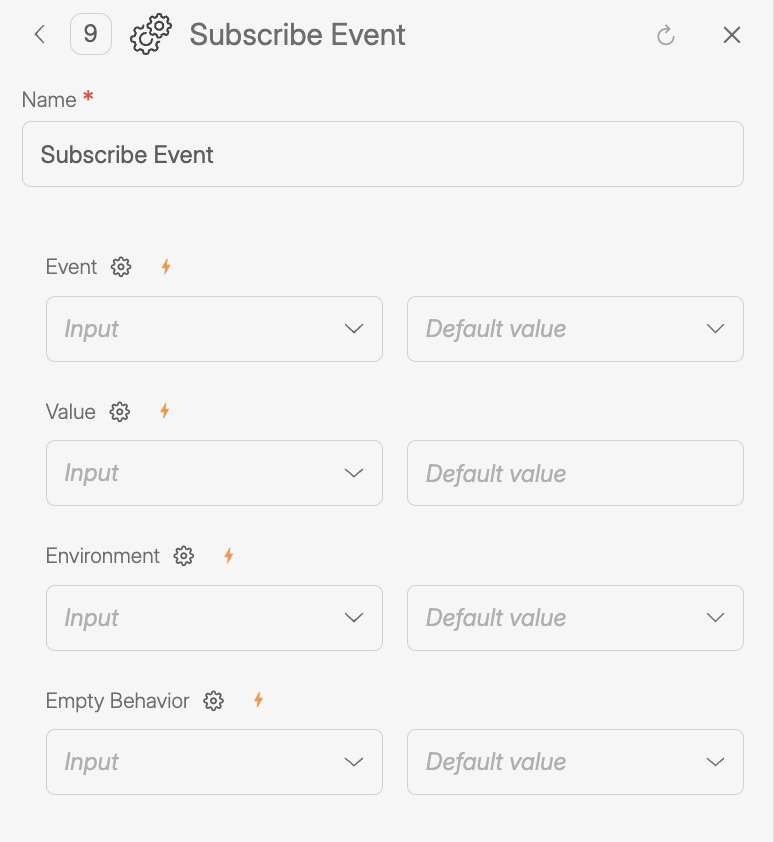Click the Default value dropdown under Event

pos(575,328)
